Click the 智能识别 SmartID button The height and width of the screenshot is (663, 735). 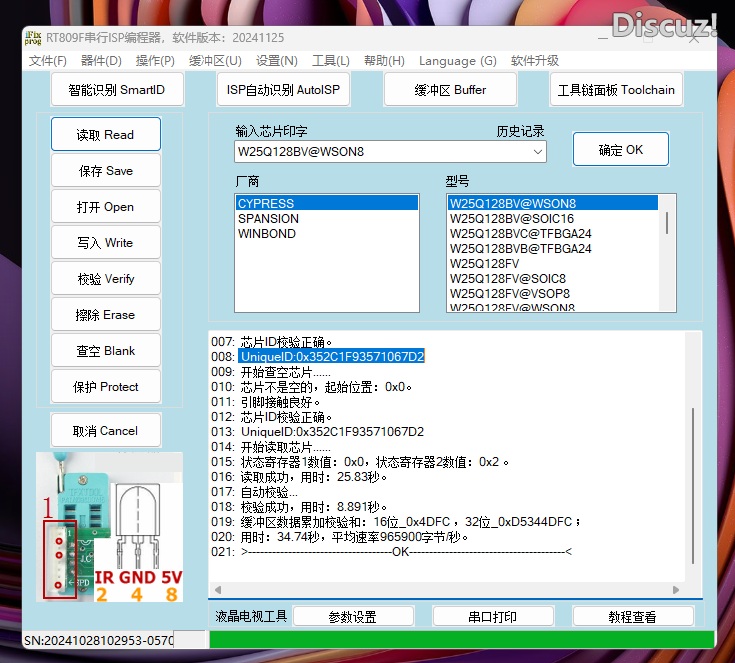click(117, 90)
